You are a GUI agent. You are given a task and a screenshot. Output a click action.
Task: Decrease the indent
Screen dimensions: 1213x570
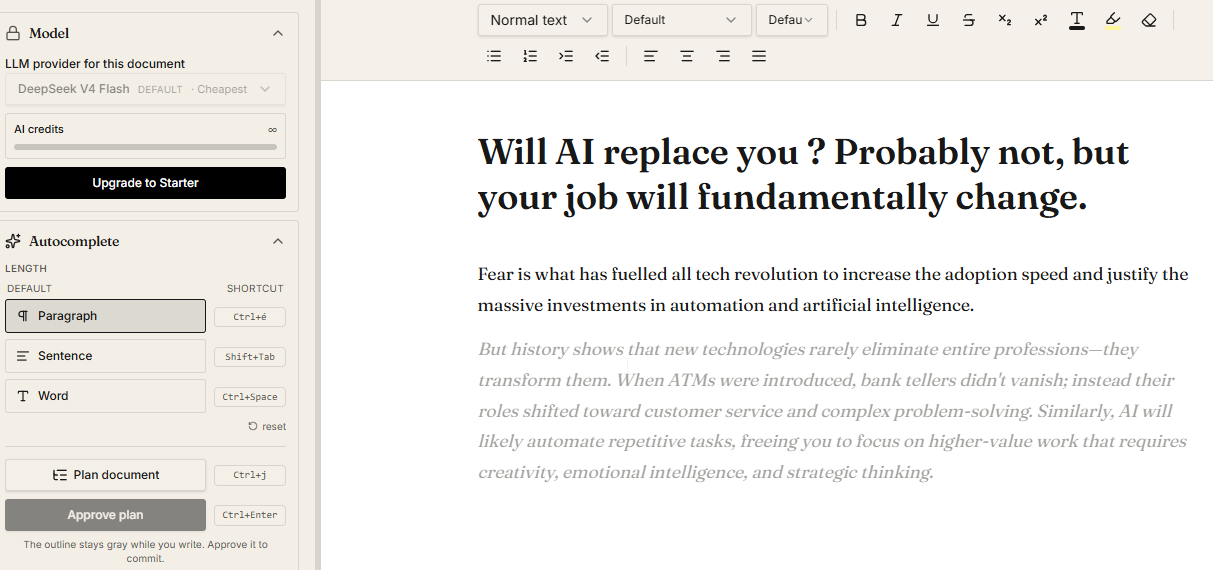(x=602, y=56)
